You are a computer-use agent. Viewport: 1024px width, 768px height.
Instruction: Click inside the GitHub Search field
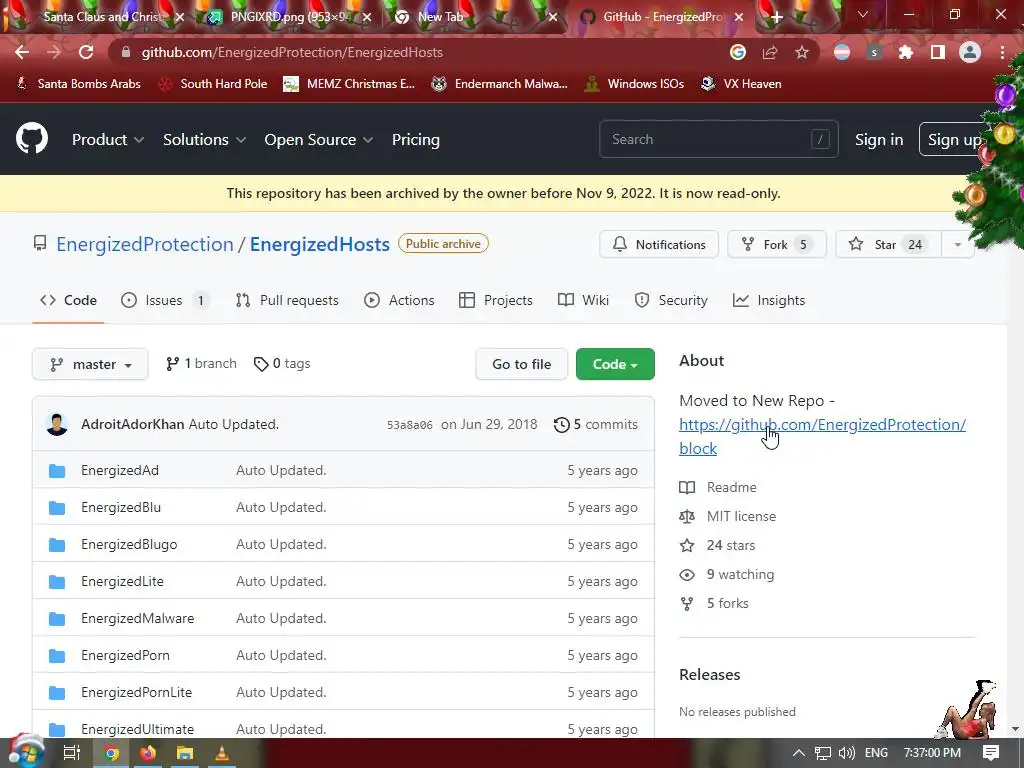coord(718,139)
